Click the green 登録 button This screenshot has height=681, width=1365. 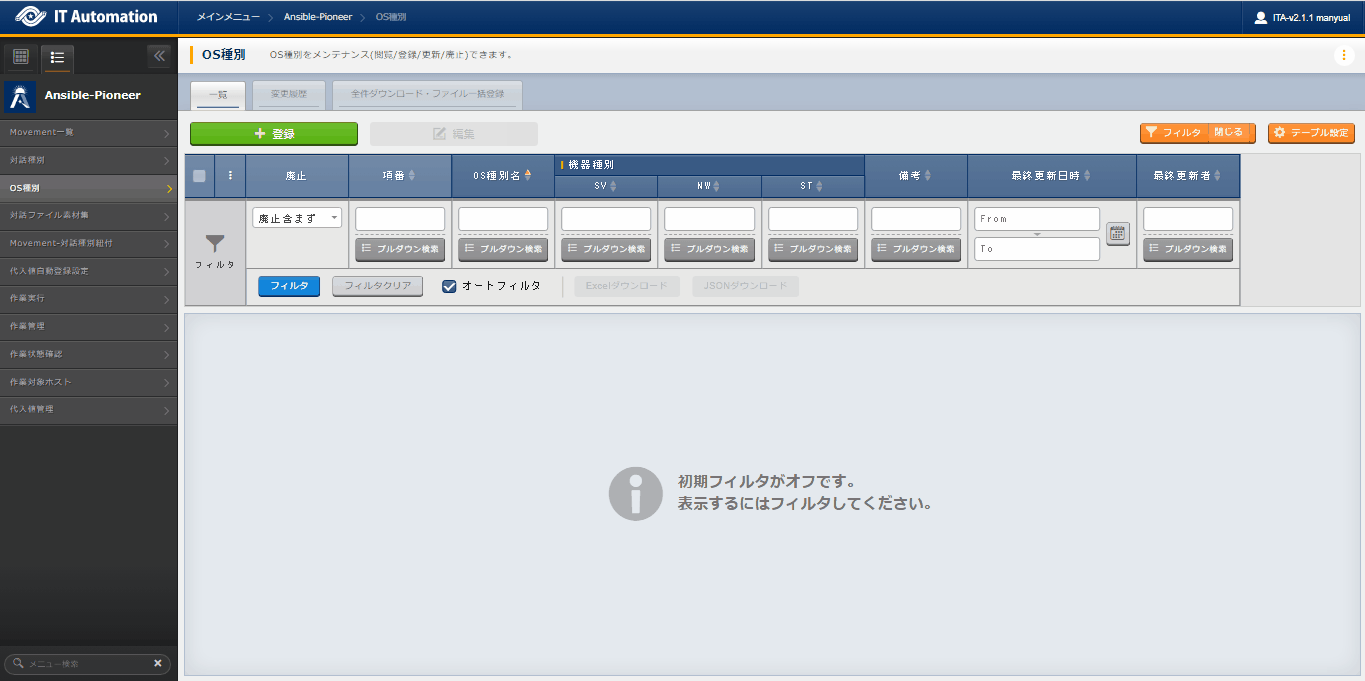274,133
